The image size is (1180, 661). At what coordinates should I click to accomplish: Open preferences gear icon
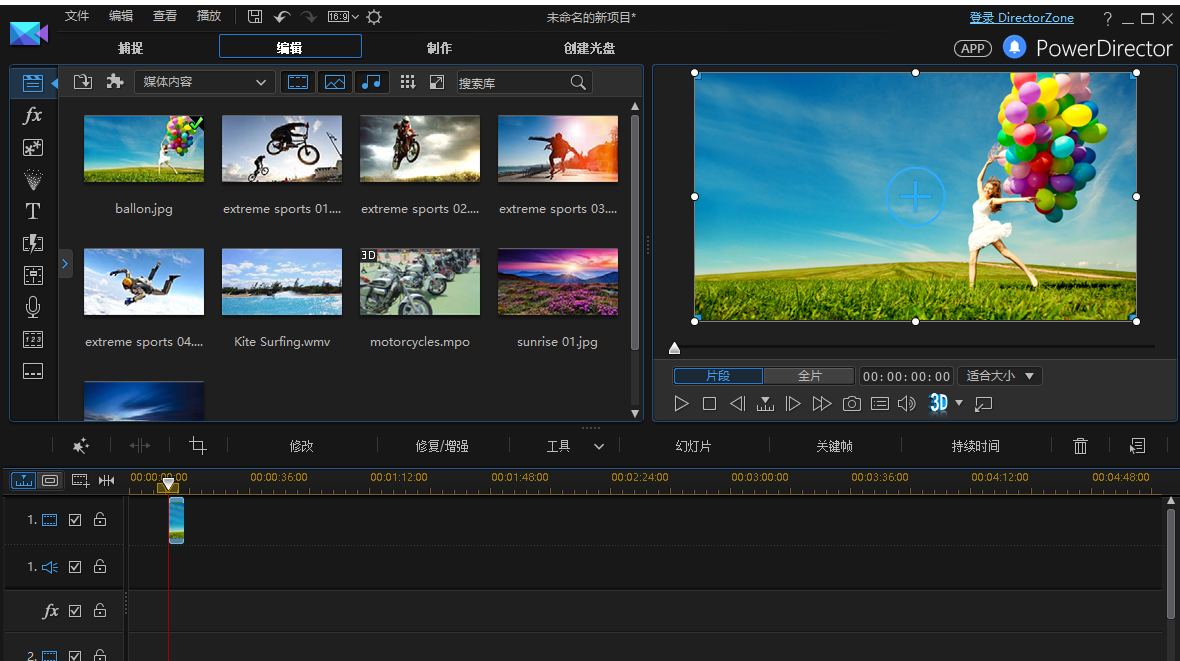(374, 17)
